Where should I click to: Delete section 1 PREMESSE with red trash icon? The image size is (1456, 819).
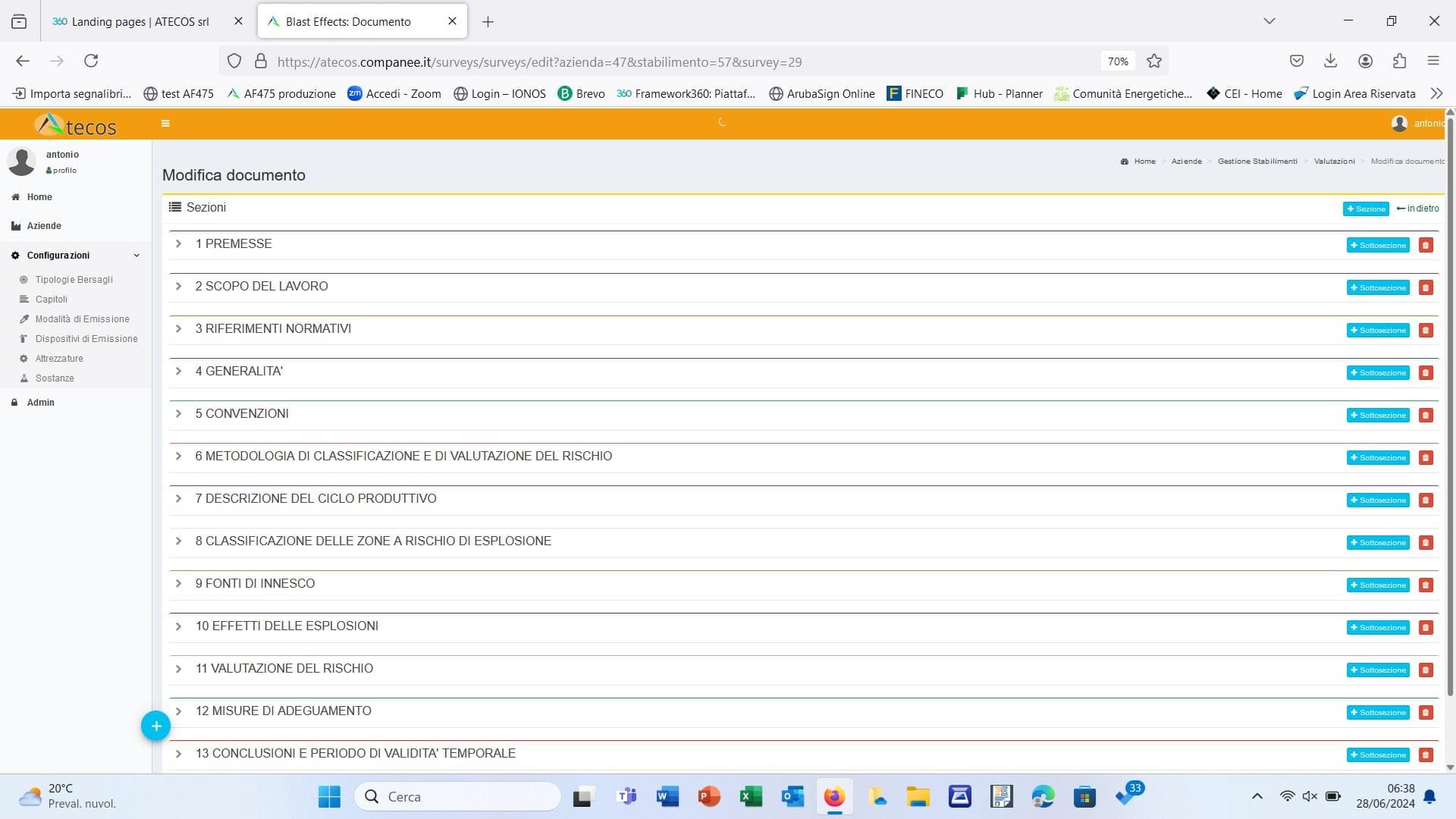[1426, 245]
